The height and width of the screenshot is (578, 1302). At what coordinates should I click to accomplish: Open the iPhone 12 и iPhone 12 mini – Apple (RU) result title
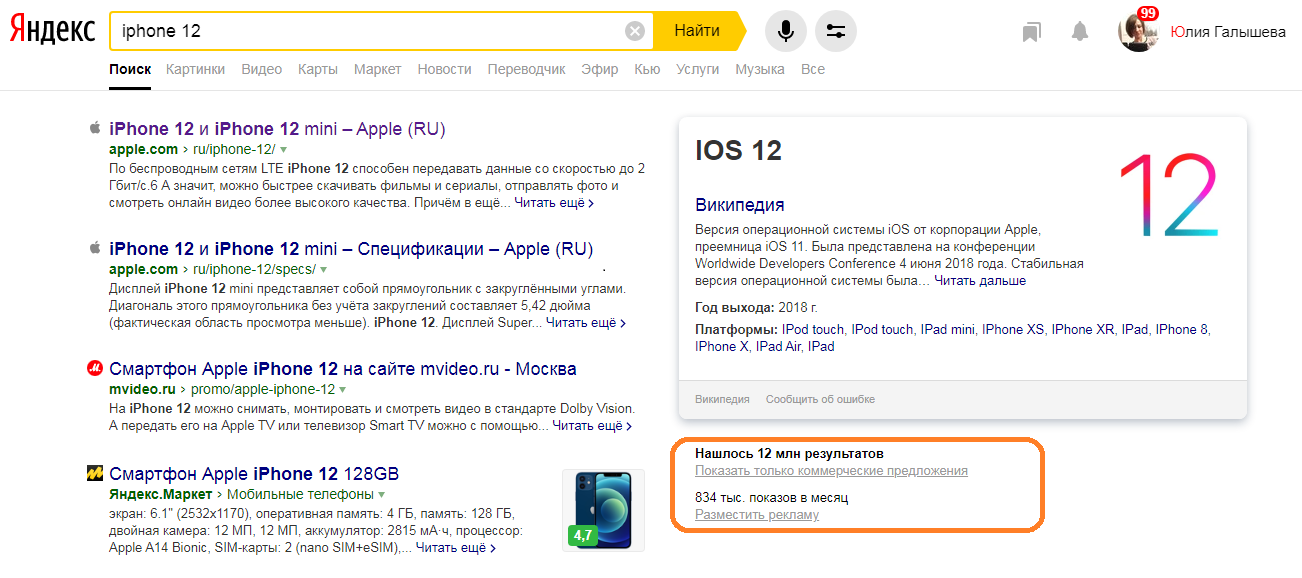[277, 128]
